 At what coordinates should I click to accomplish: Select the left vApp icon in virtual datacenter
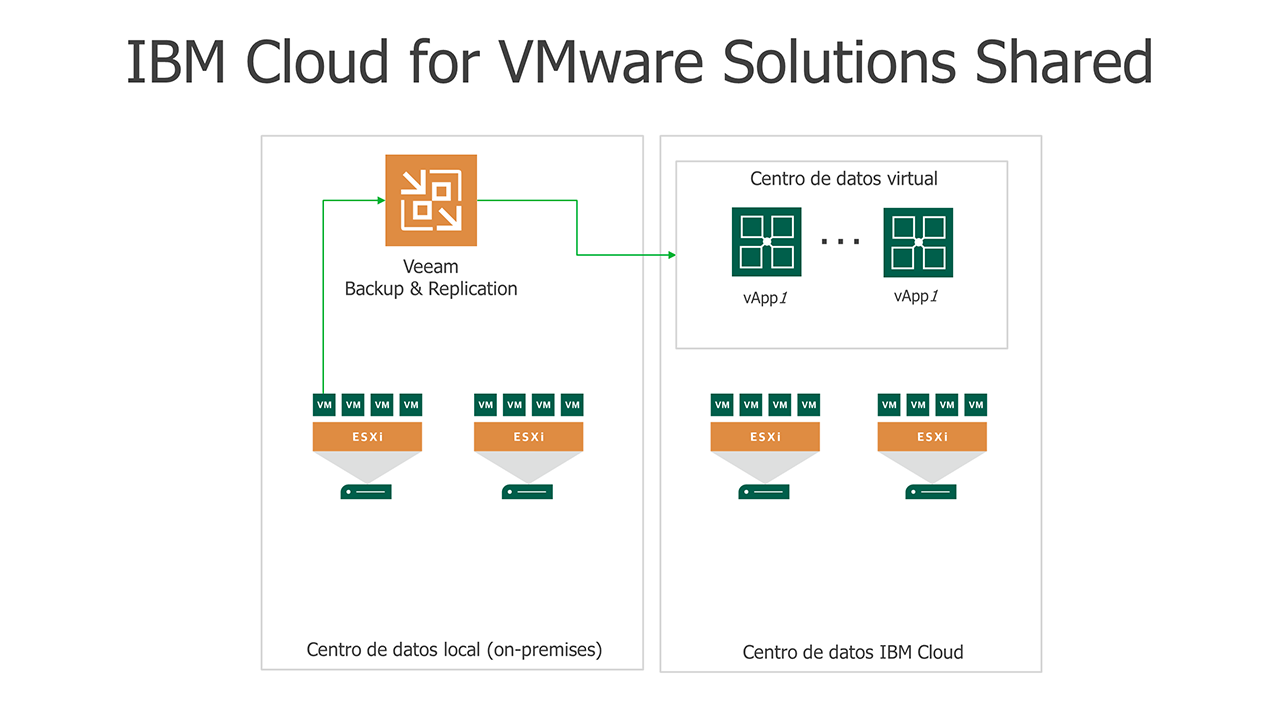[766, 242]
